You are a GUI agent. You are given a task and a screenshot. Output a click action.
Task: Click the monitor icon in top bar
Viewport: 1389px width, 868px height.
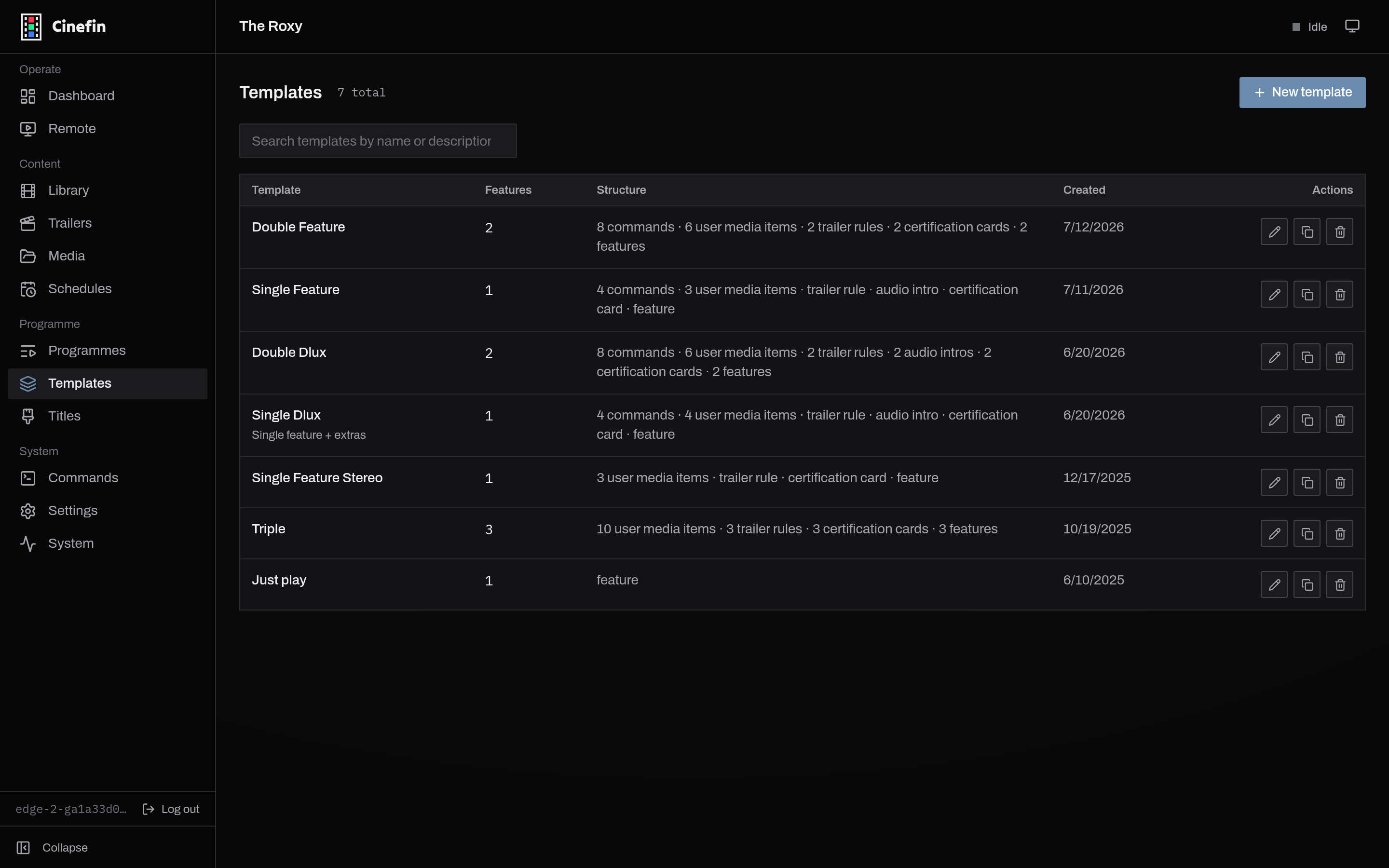tap(1352, 27)
